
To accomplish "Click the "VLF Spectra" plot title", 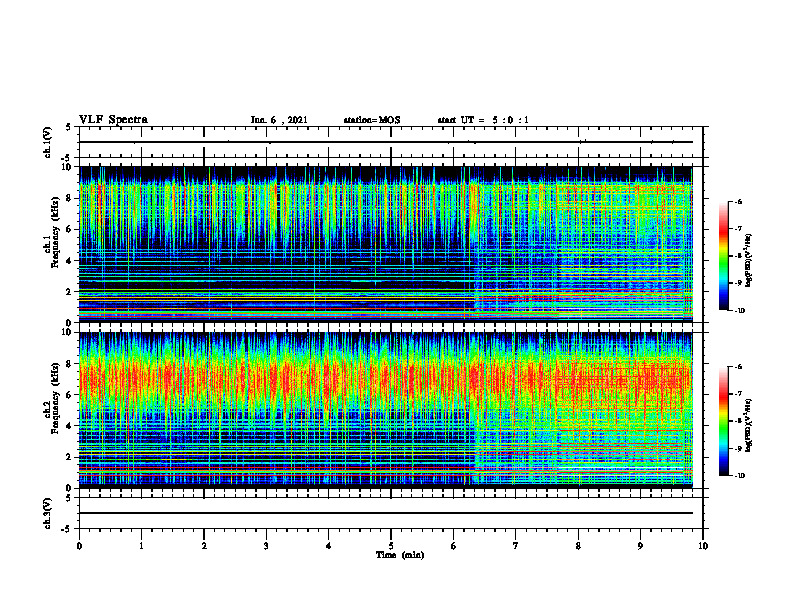I will tap(113, 120).
